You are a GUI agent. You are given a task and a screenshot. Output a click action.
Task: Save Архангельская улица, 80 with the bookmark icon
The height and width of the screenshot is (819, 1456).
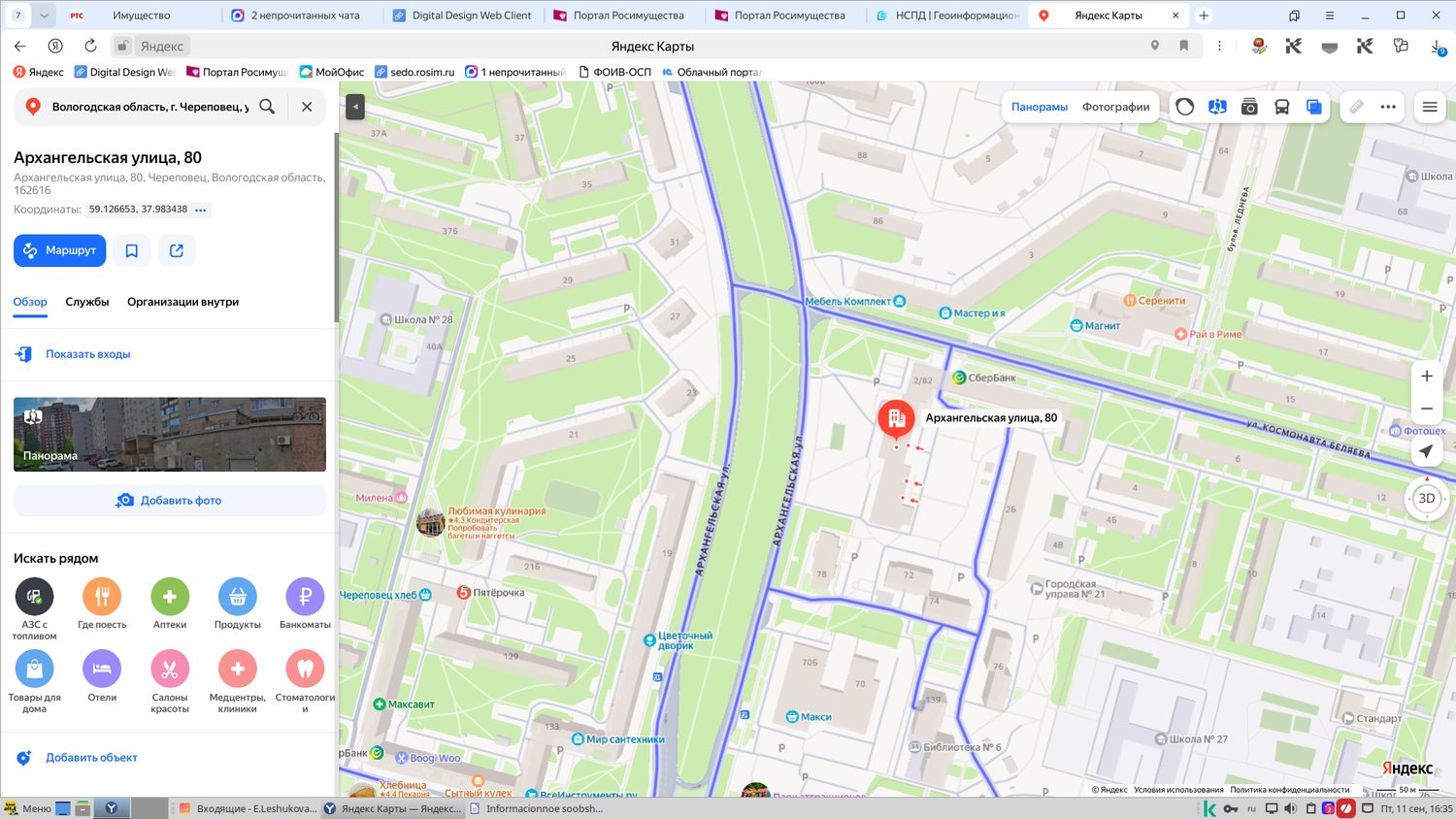[132, 250]
